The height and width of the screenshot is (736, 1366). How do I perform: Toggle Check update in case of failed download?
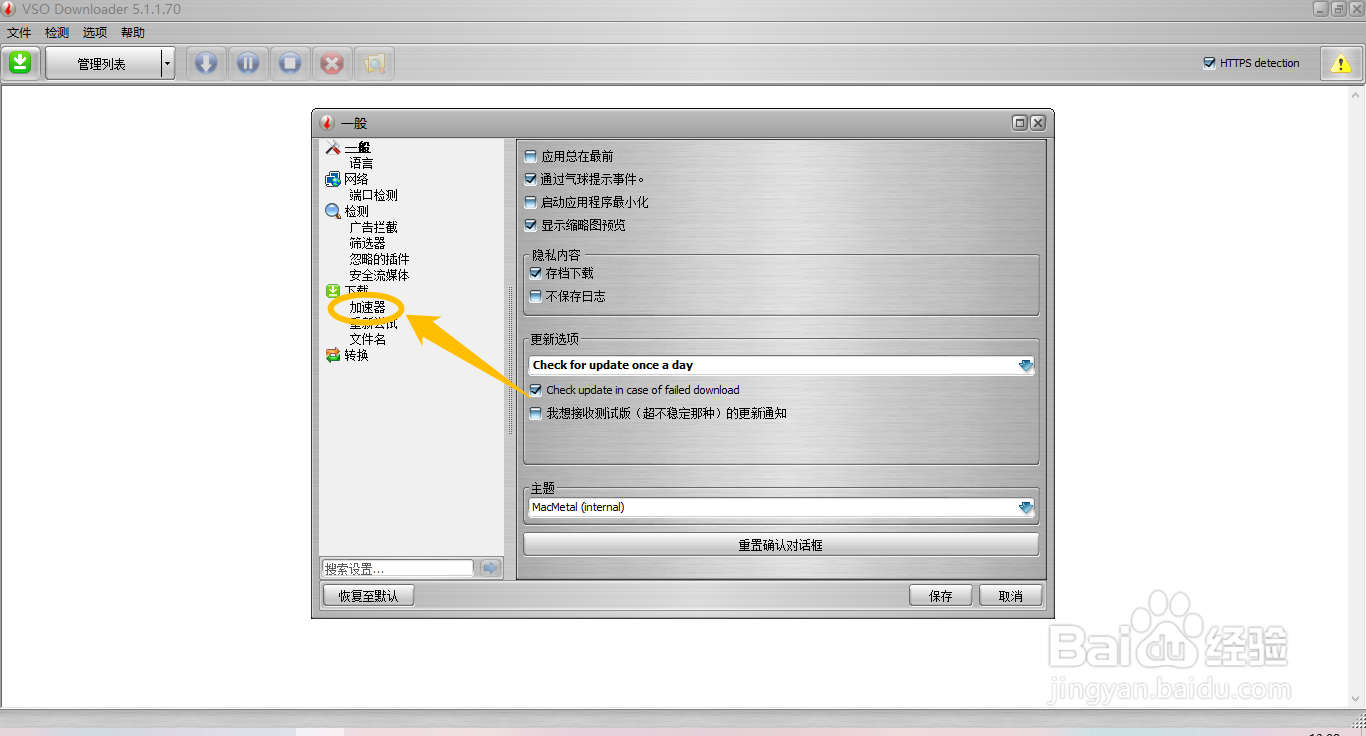[x=536, y=390]
